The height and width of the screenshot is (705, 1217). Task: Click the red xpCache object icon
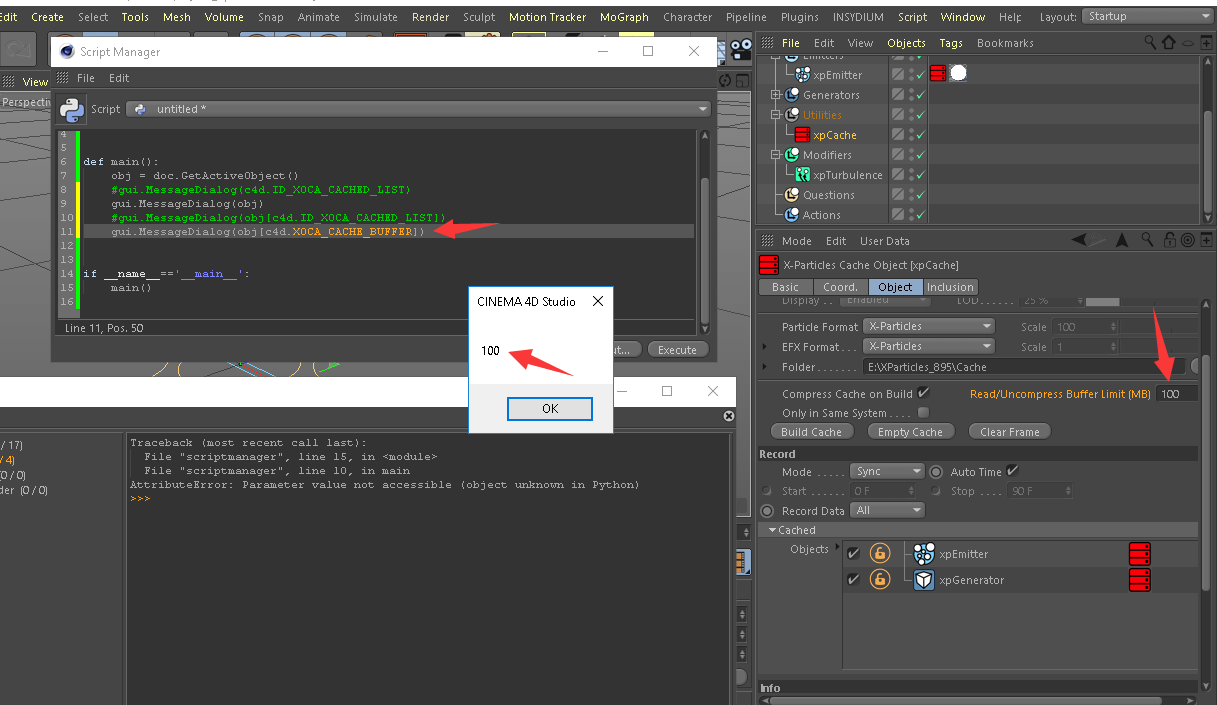(x=803, y=135)
